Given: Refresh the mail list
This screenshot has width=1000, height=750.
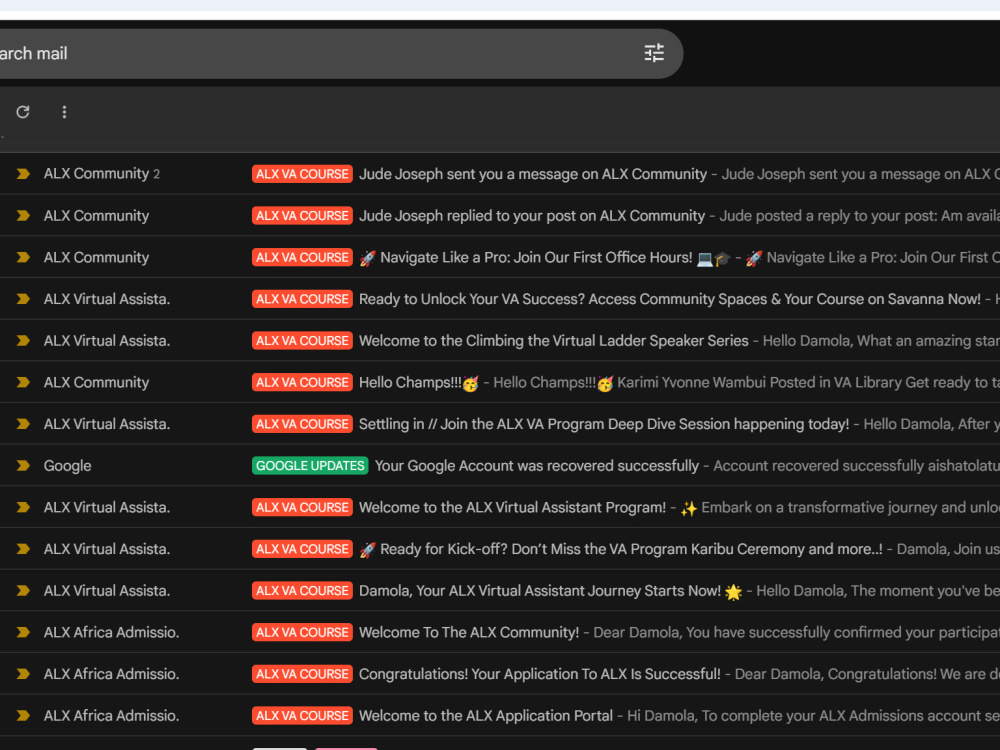Looking at the screenshot, I should 23,112.
